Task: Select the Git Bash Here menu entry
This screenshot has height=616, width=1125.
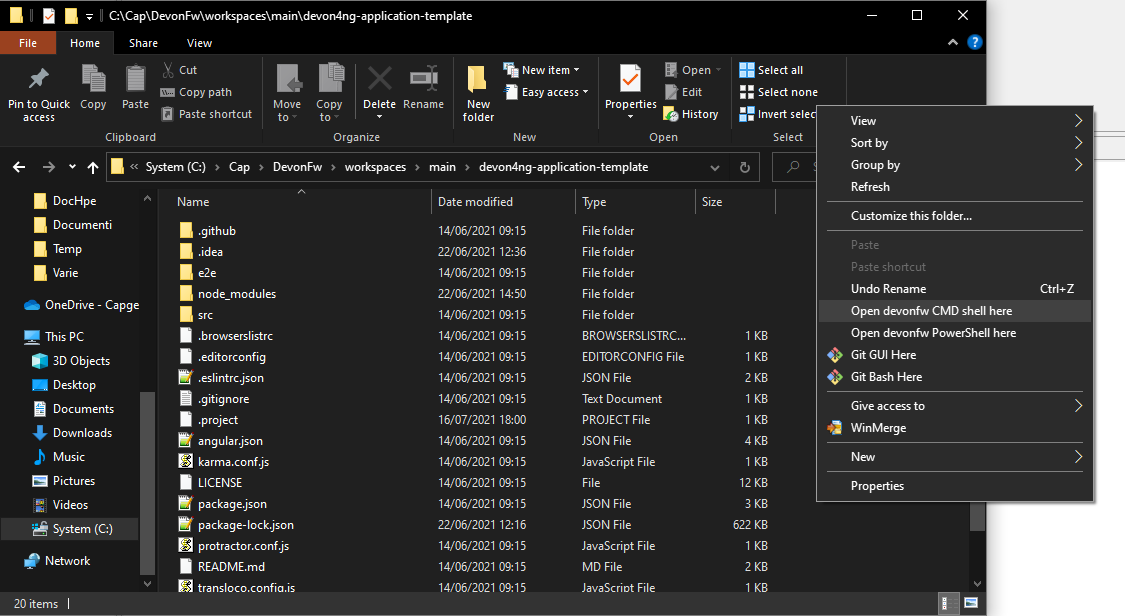Action: pos(886,377)
